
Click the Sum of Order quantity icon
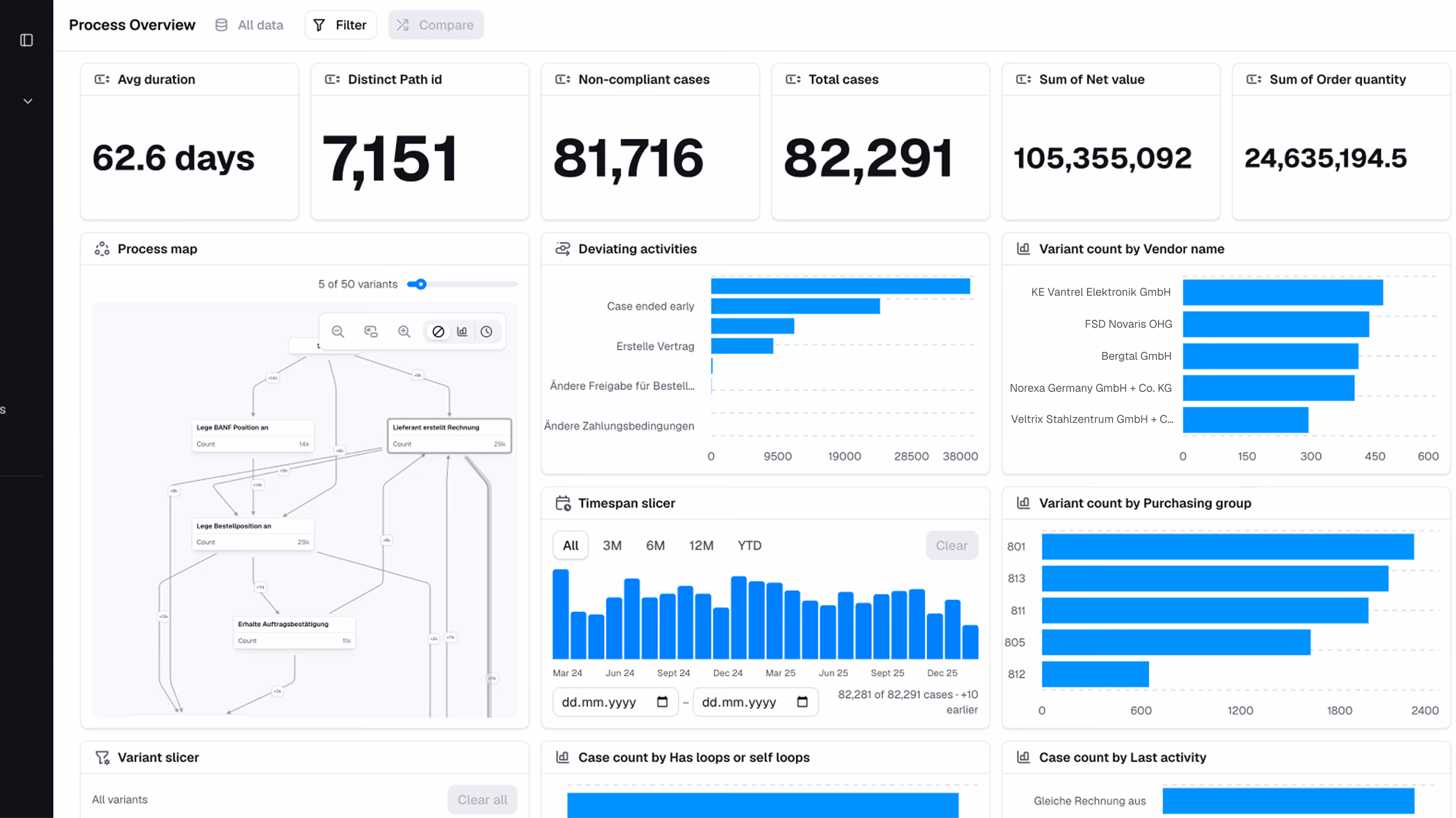(1254, 79)
